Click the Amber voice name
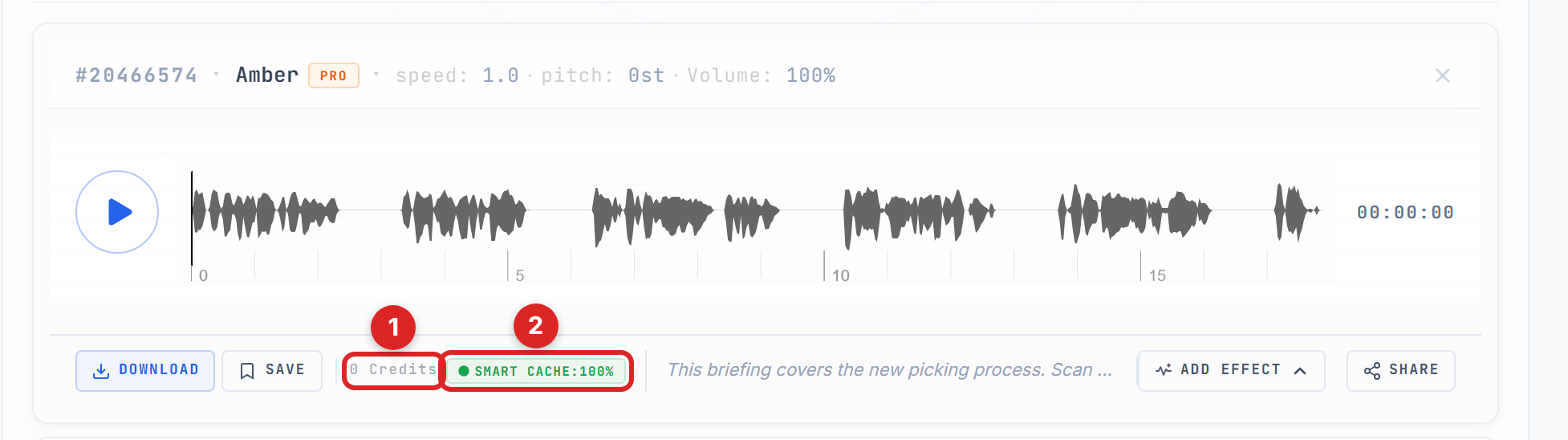1568x440 pixels. pyautogui.click(x=267, y=75)
